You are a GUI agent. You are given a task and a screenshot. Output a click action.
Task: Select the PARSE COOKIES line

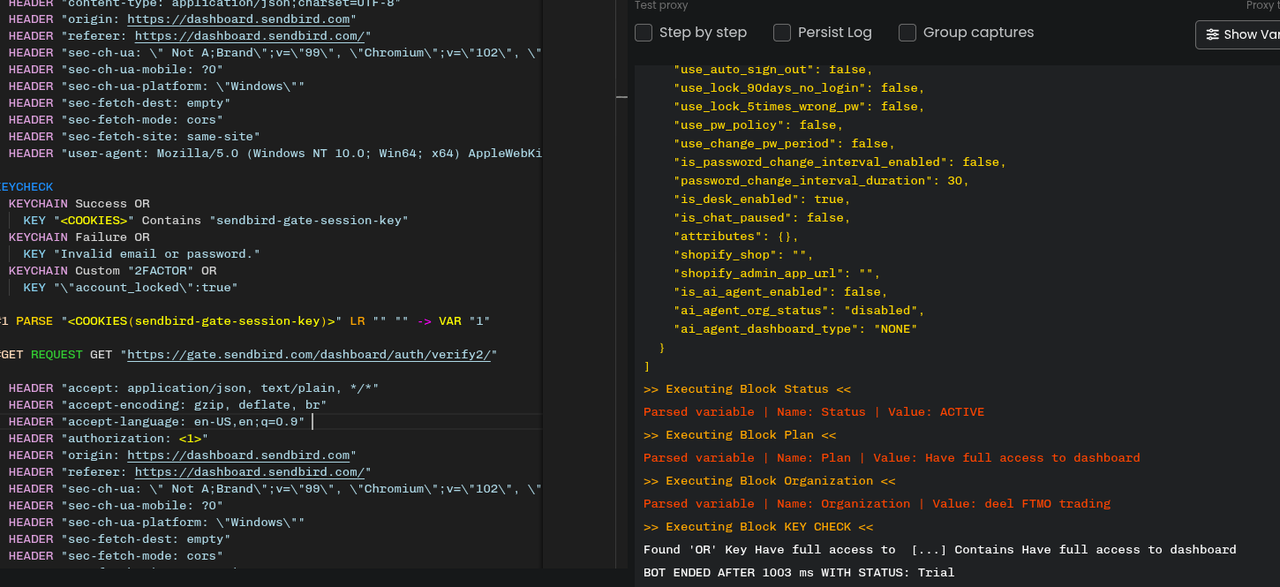pos(245,321)
